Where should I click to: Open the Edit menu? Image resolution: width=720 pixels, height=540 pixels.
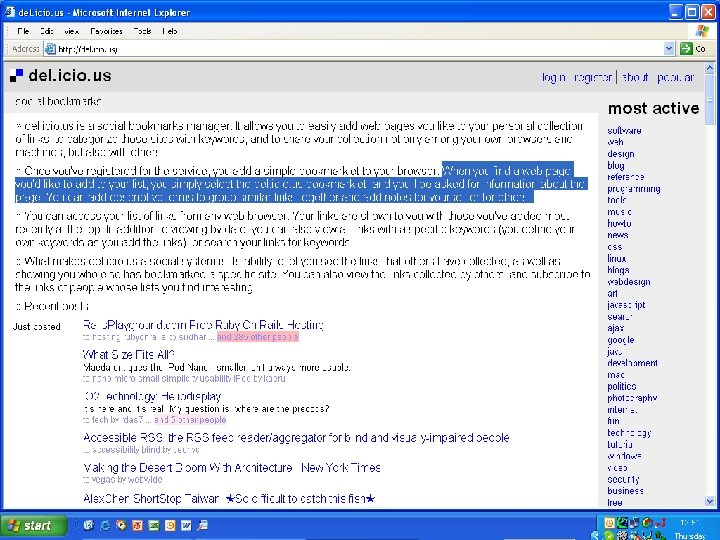point(46,31)
